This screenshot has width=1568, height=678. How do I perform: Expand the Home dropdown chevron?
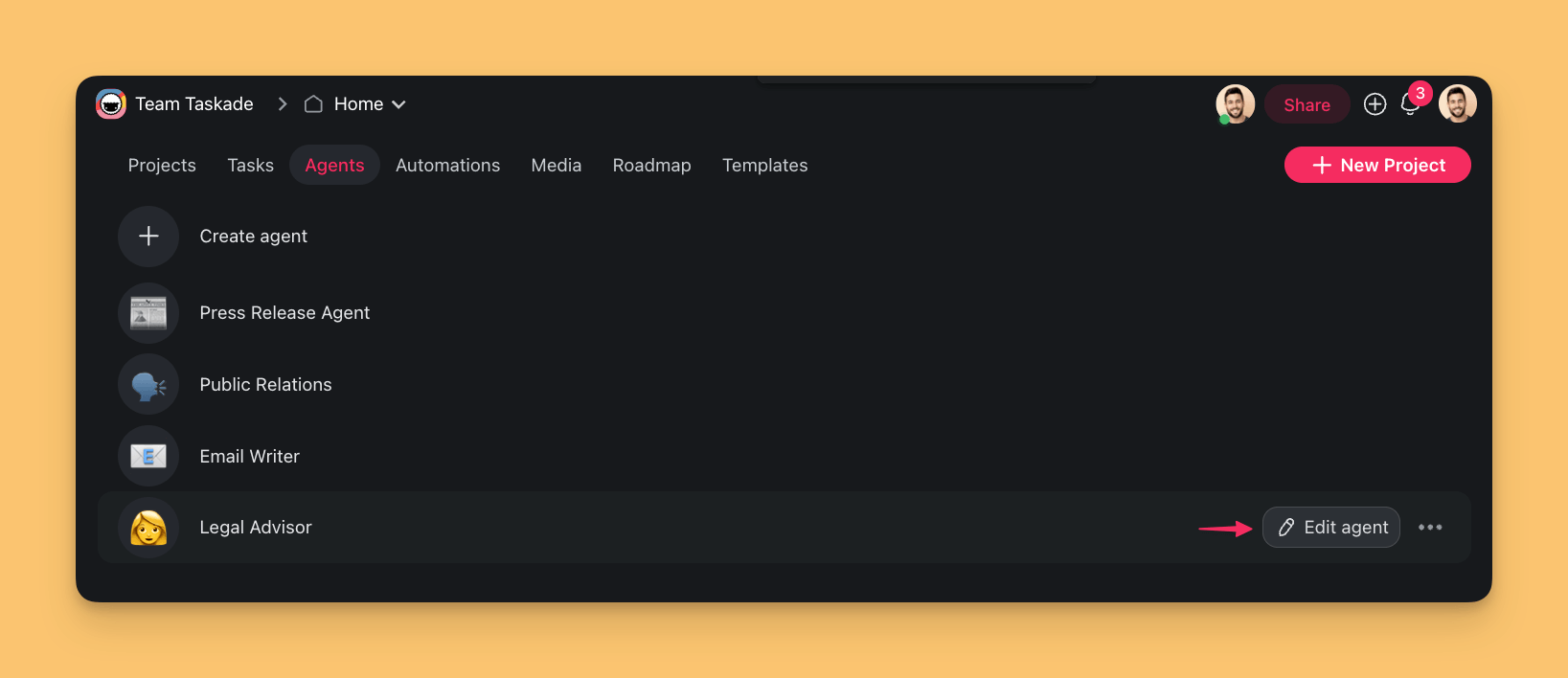point(398,104)
